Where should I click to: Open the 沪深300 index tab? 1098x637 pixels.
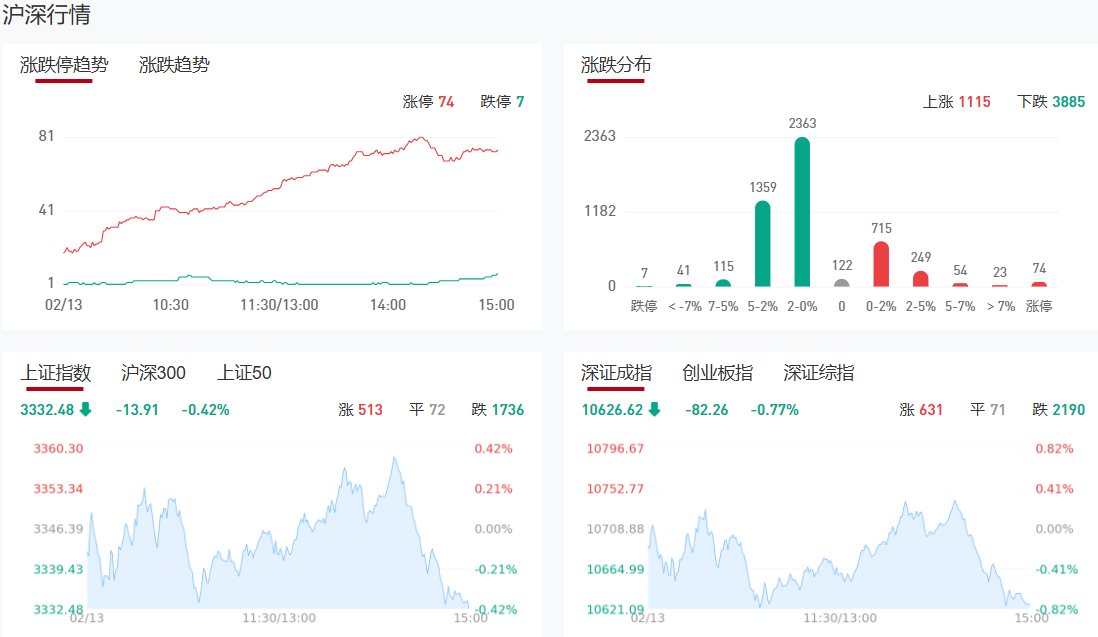coord(153,374)
